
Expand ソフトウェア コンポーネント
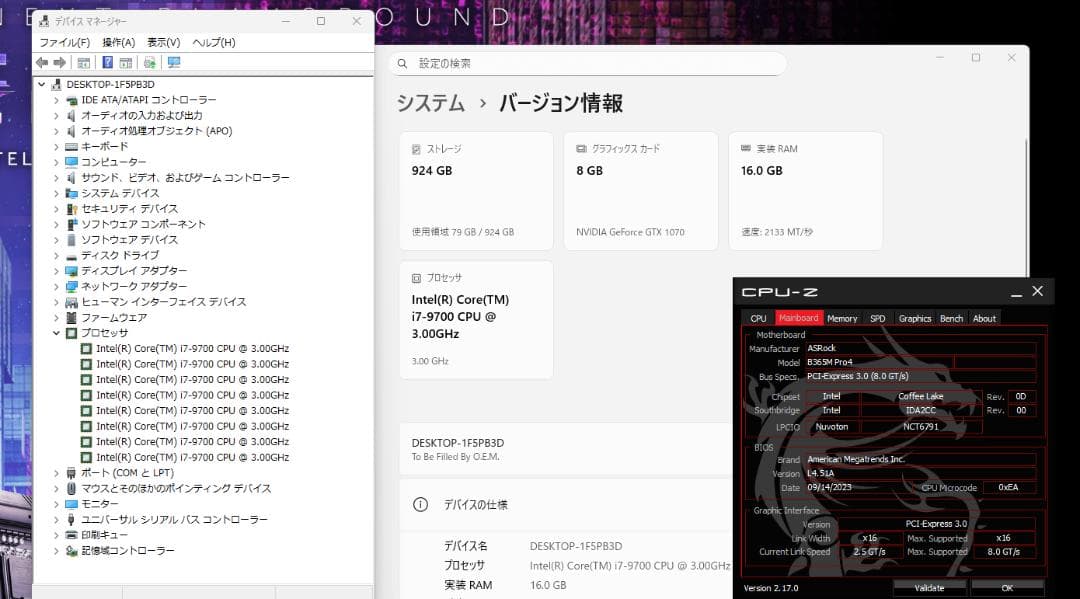tap(56, 224)
